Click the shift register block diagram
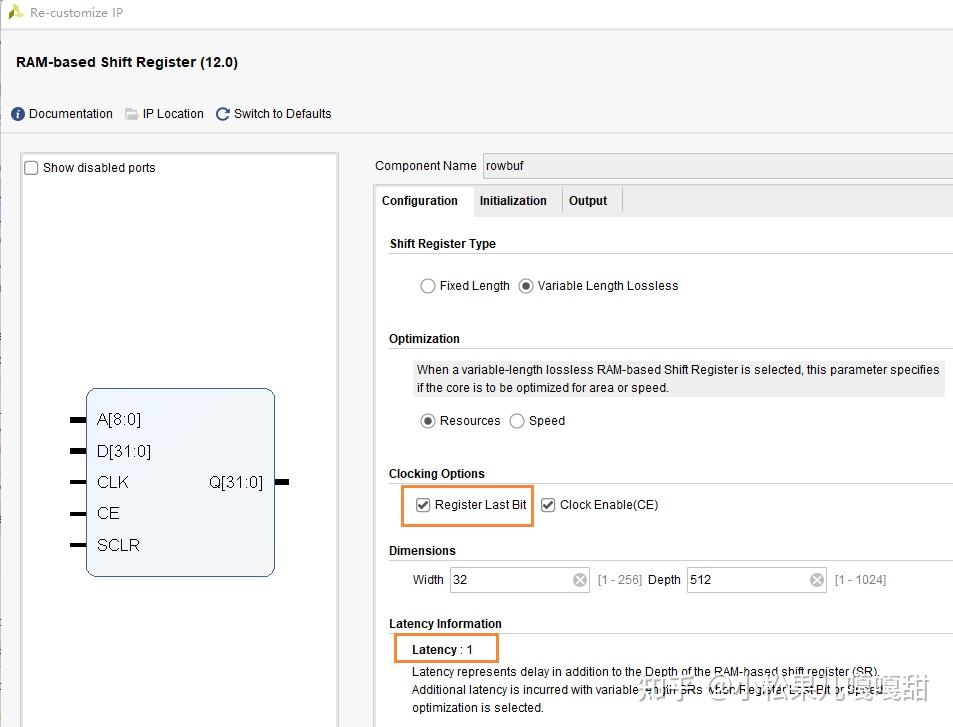This screenshot has width=953, height=727. [180, 481]
